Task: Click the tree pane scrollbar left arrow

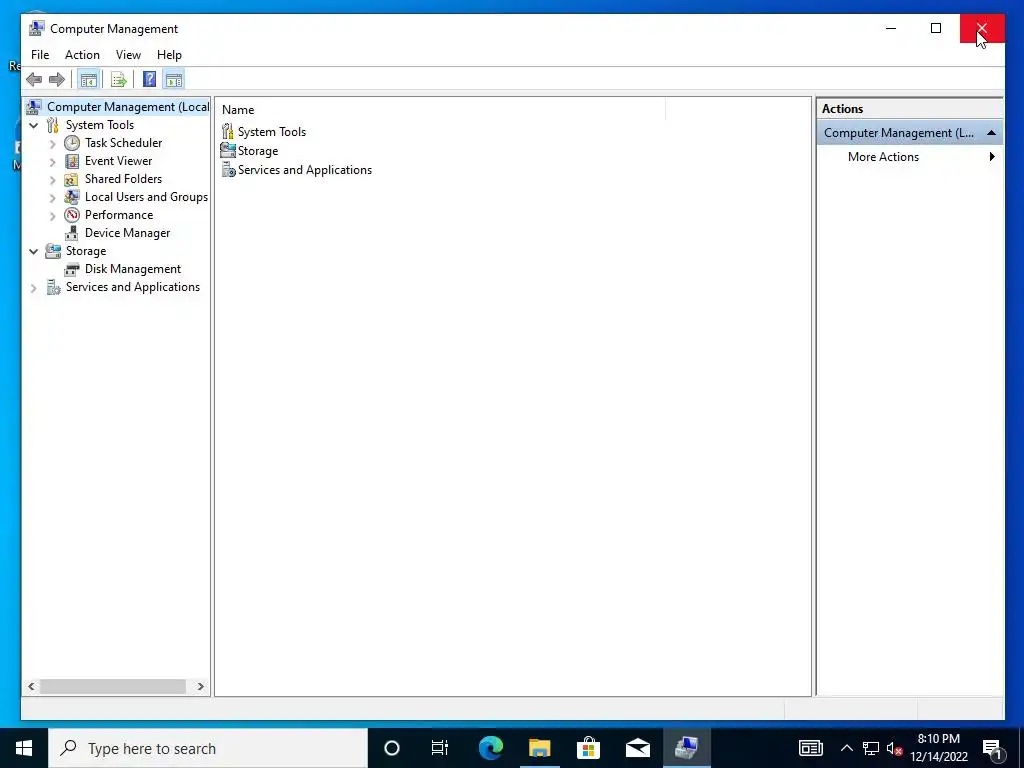Action: point(31,686)
